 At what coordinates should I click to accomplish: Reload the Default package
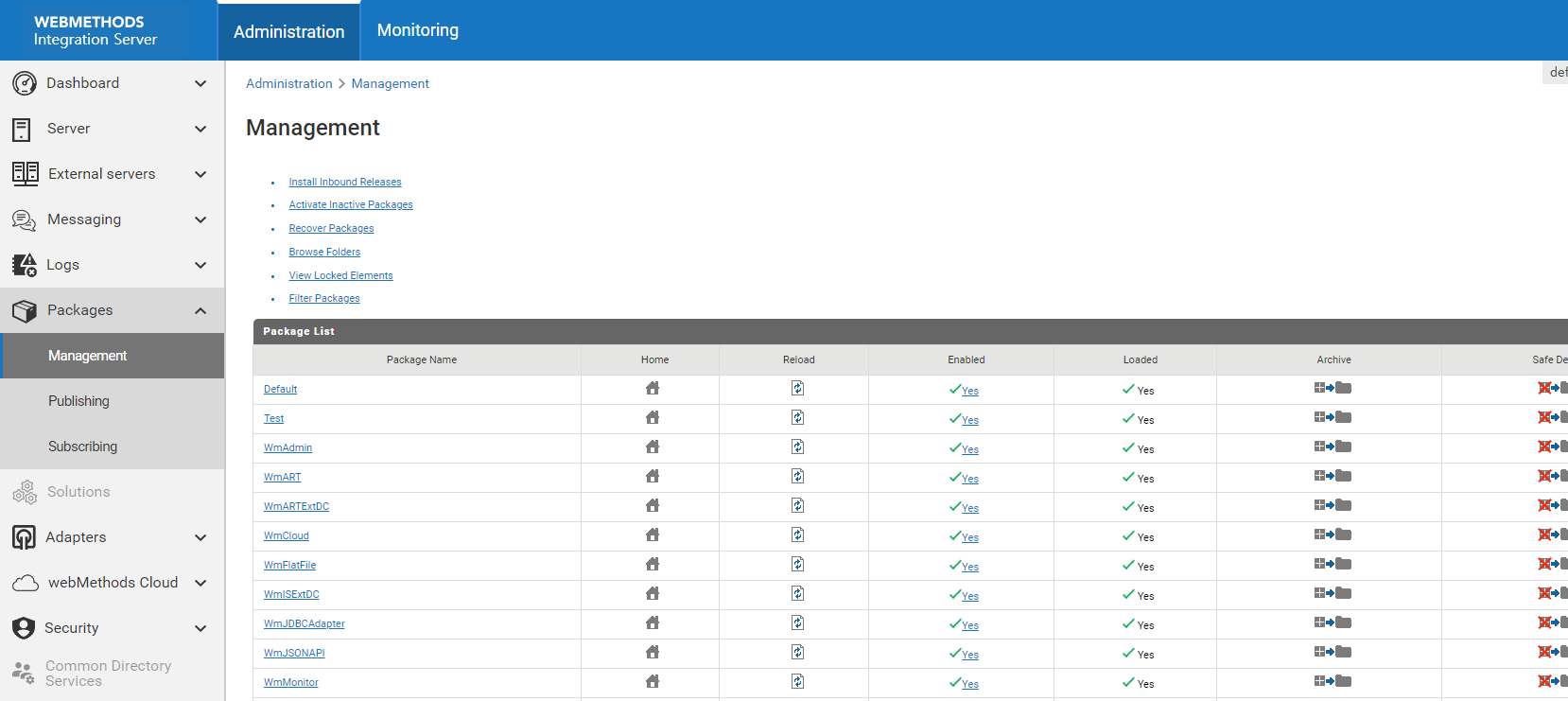tap(798, 388)
